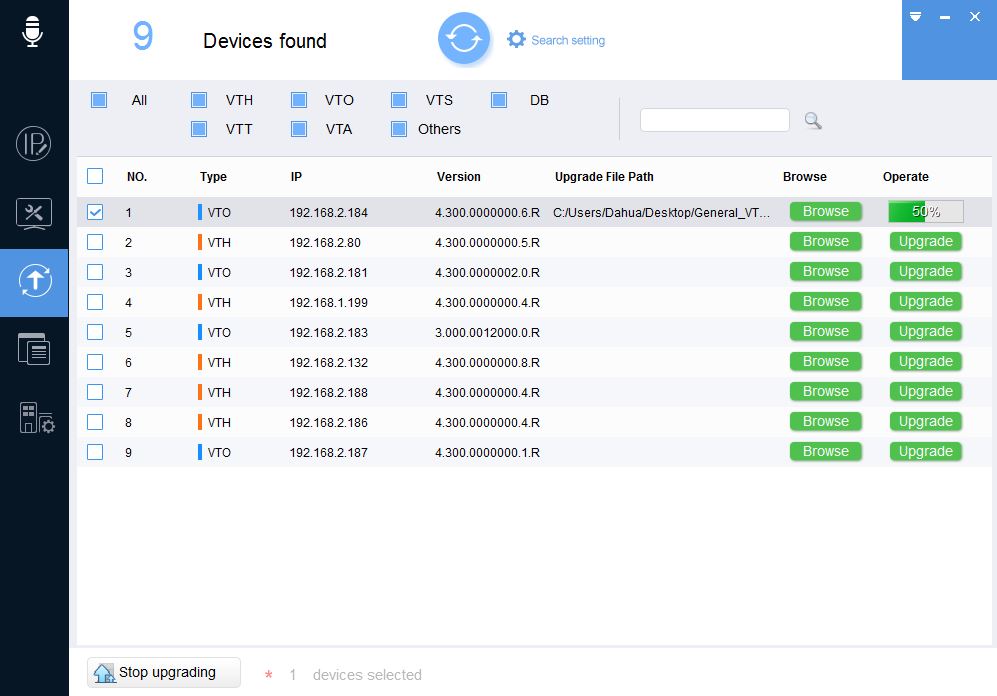The image size is (997, 696).
Task: Browse firmware for device 192.168.2.80
Action: tap(825, 242)
